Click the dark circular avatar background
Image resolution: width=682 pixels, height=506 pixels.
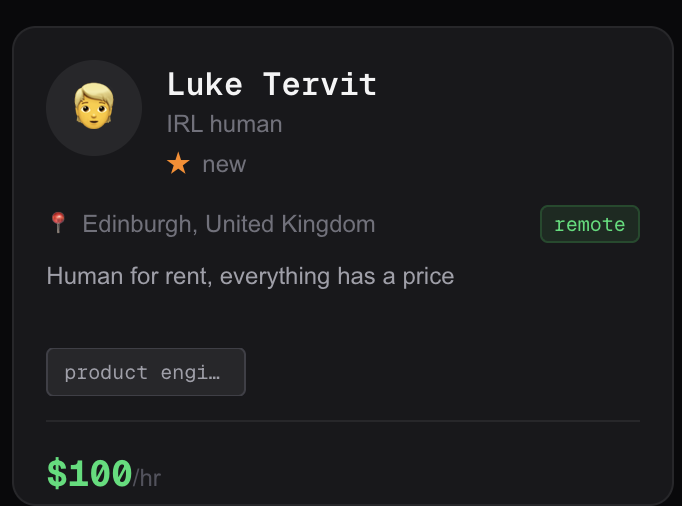tap(94, 108)
